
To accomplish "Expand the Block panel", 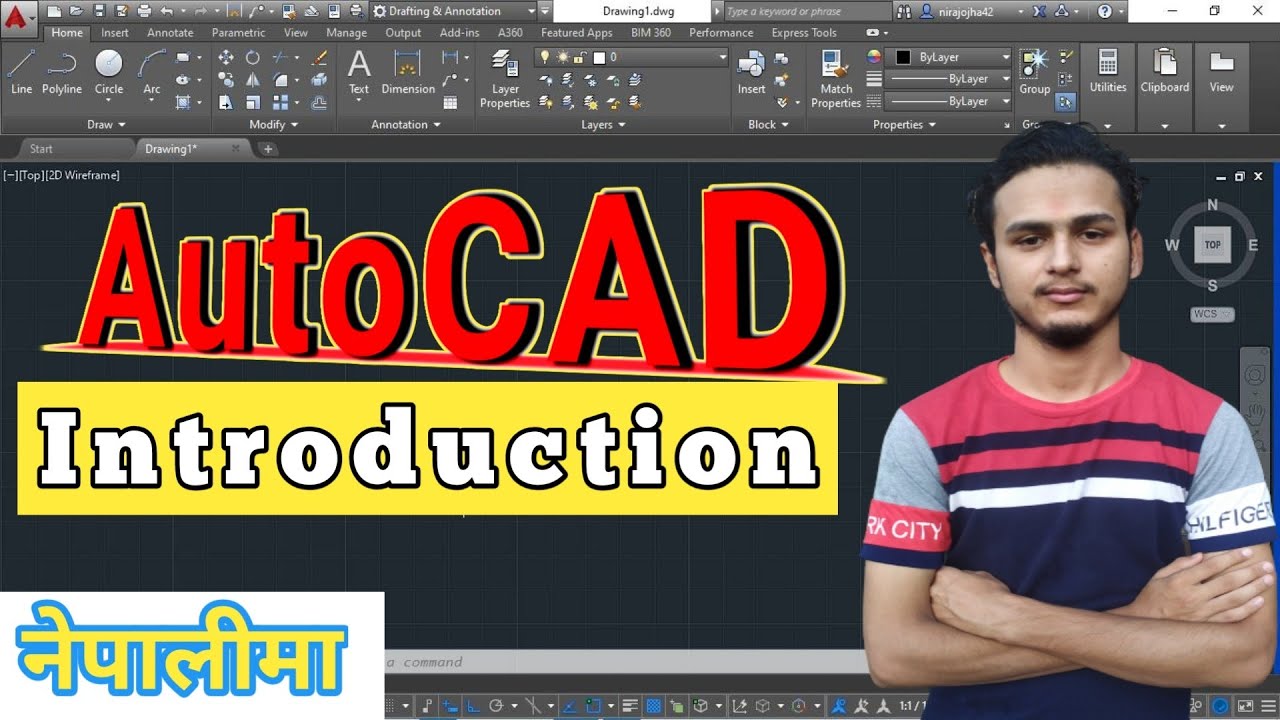I will (769, 125).
